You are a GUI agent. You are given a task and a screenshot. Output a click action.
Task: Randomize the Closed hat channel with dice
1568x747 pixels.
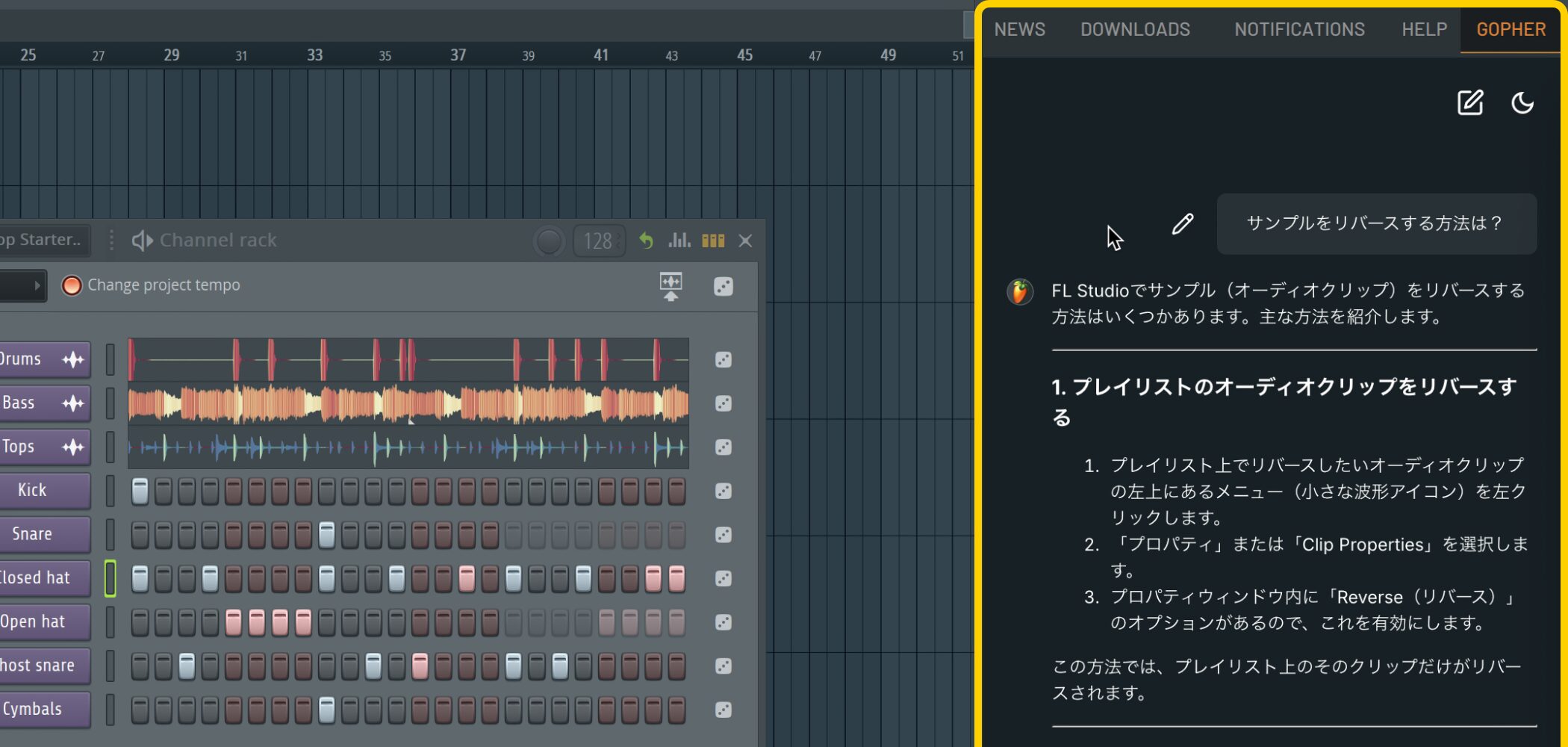pyautogui.click(x=724, y=578)
